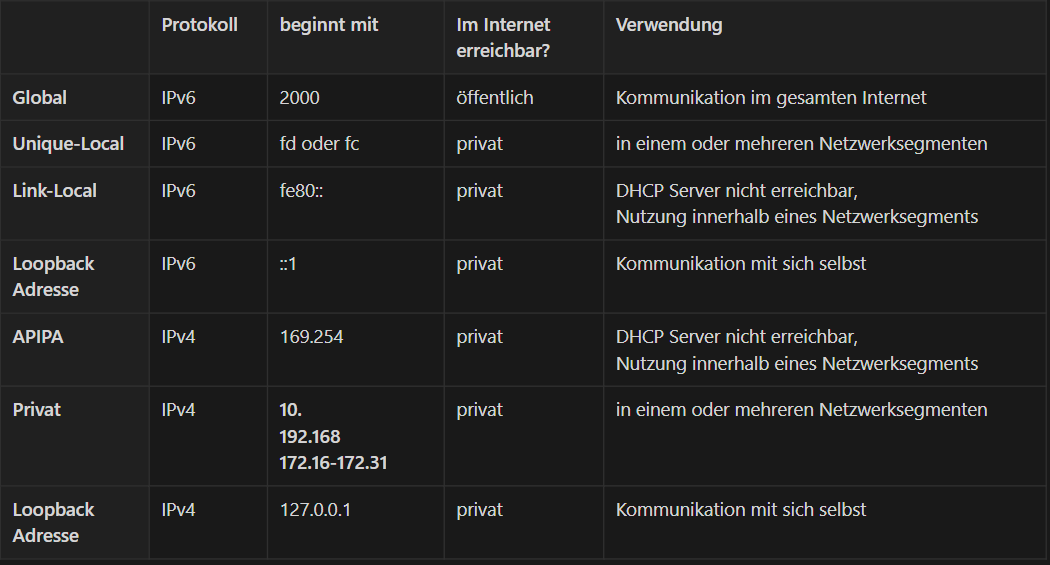Screen dimensions: 1050x565
Task: Click the "Global" row label
Action: coord(40,98)
